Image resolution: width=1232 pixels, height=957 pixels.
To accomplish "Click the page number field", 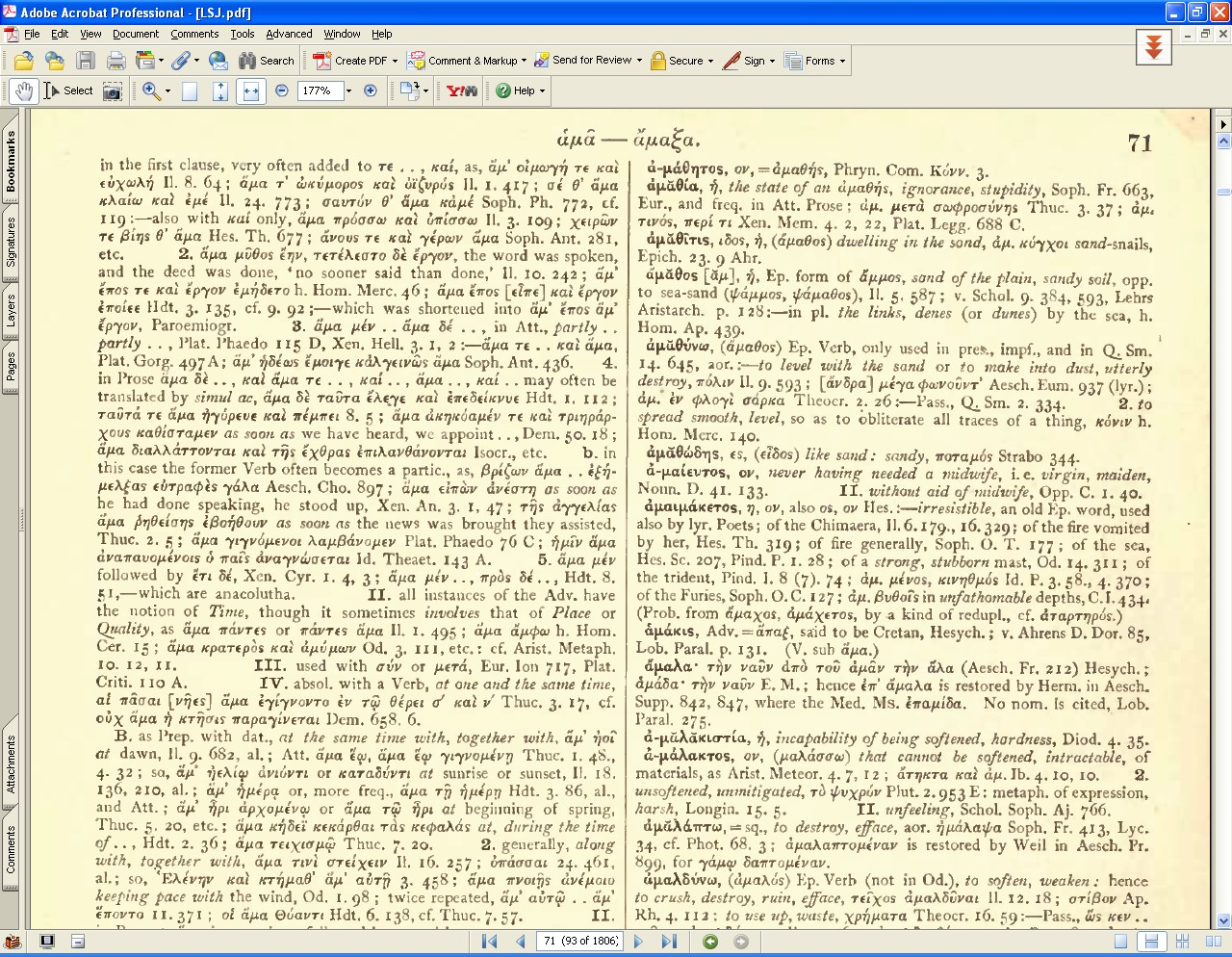I will point(577,942).
